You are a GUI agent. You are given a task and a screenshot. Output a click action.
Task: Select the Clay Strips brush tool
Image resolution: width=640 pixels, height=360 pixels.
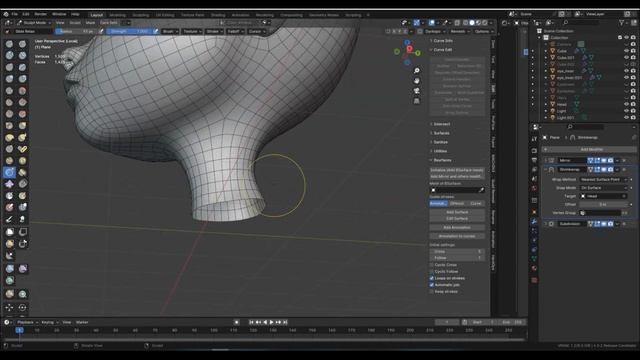tap(22, 55)
